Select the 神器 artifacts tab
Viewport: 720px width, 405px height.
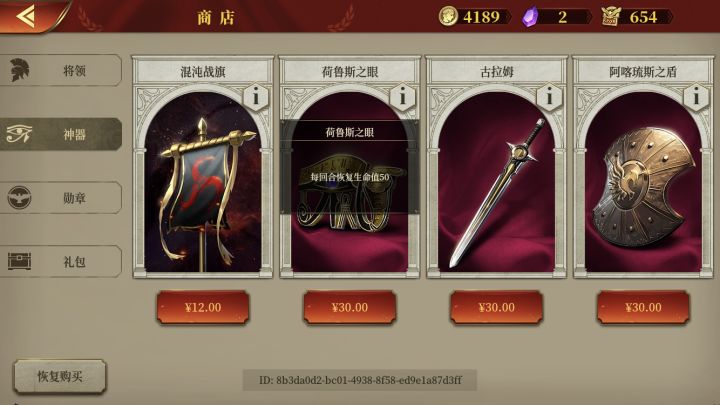61,134
